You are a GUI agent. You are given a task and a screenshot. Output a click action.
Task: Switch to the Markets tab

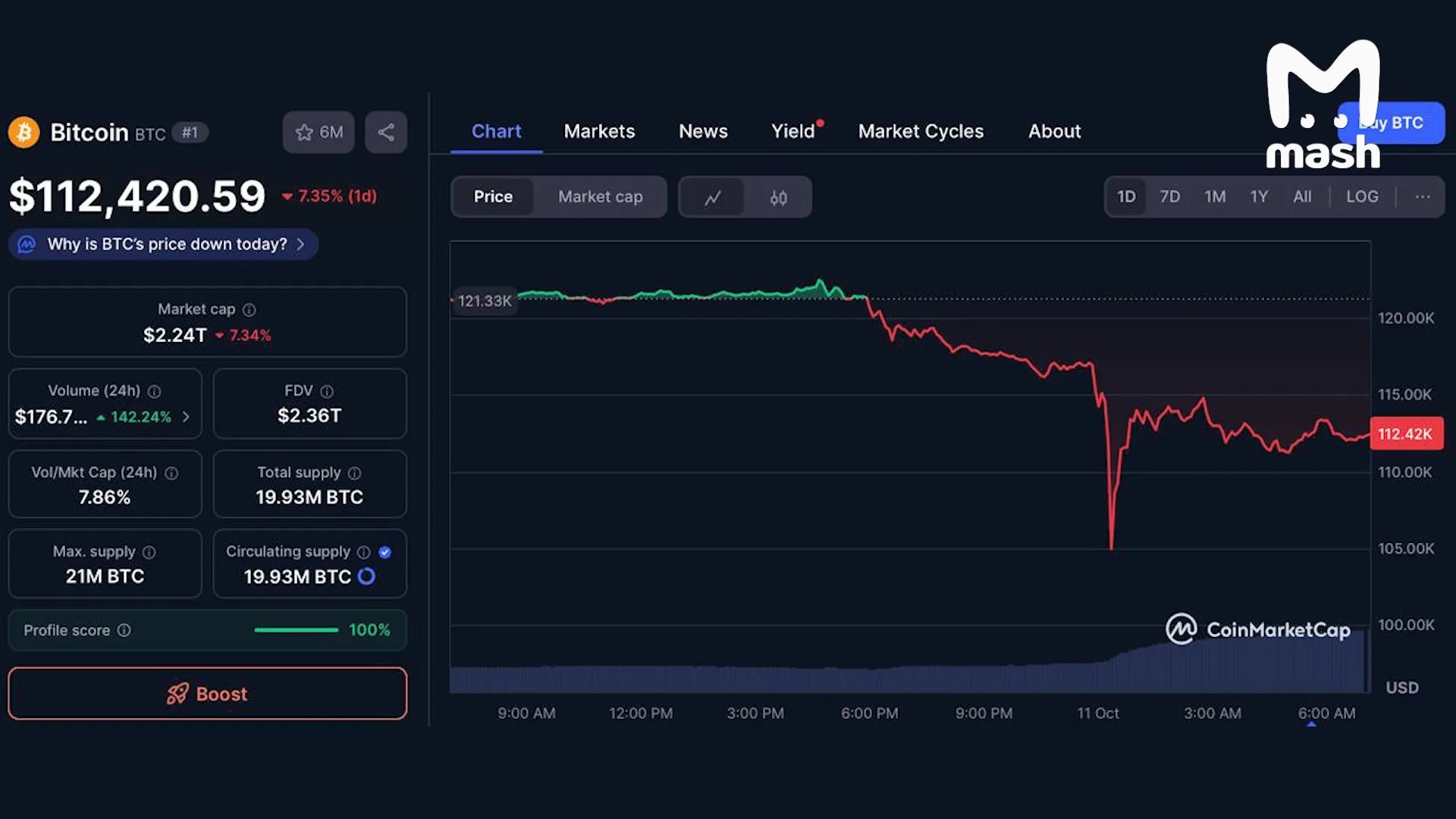(599, 131)
